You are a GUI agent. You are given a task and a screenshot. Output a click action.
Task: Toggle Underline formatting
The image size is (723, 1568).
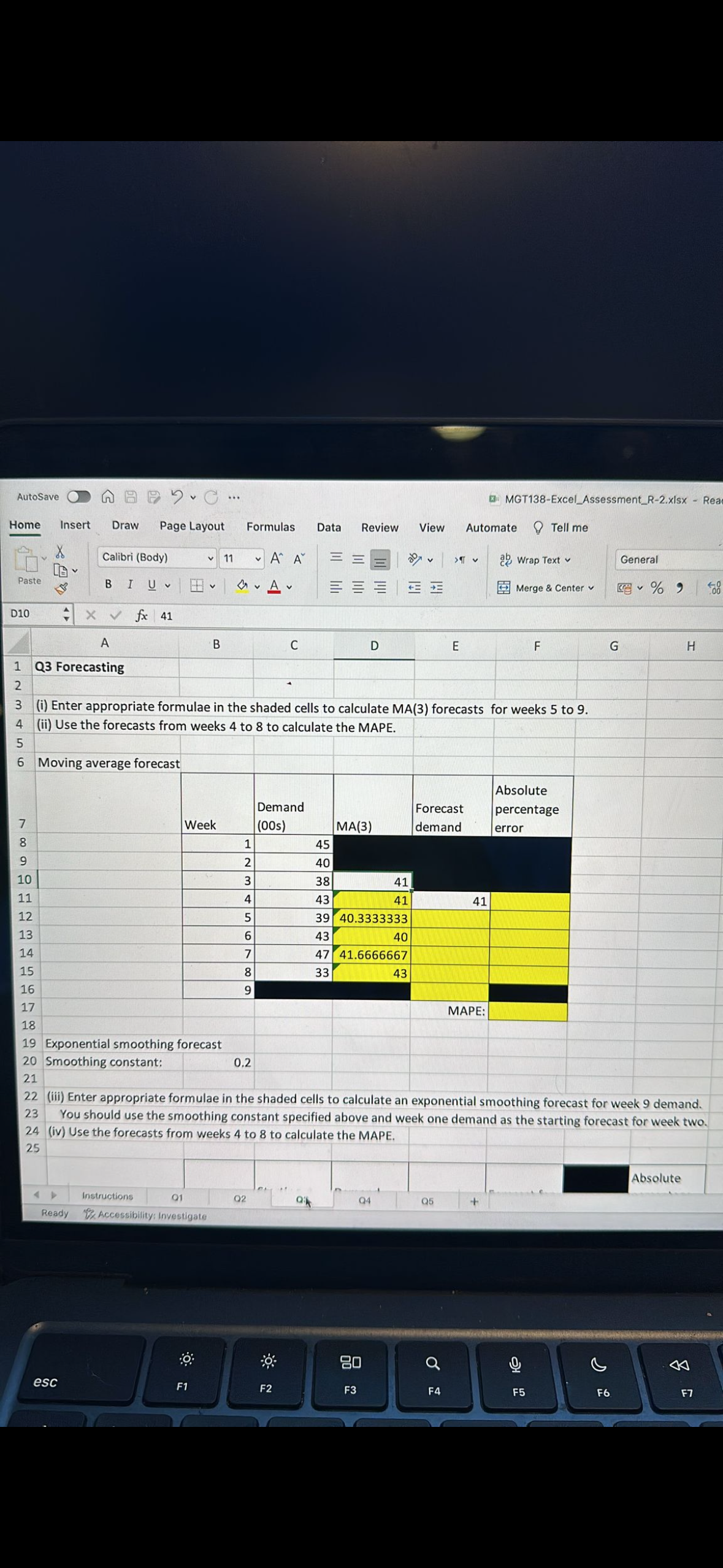[151, 585]
